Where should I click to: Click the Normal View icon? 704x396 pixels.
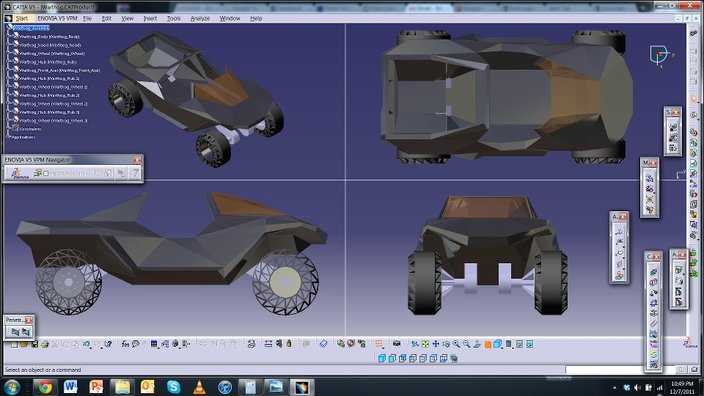(x=477, y=344)
